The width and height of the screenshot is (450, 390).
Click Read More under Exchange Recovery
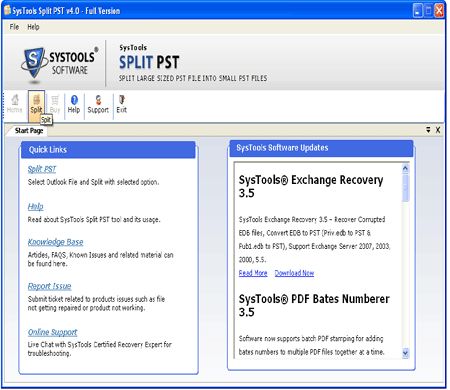(x=253, y=273)
